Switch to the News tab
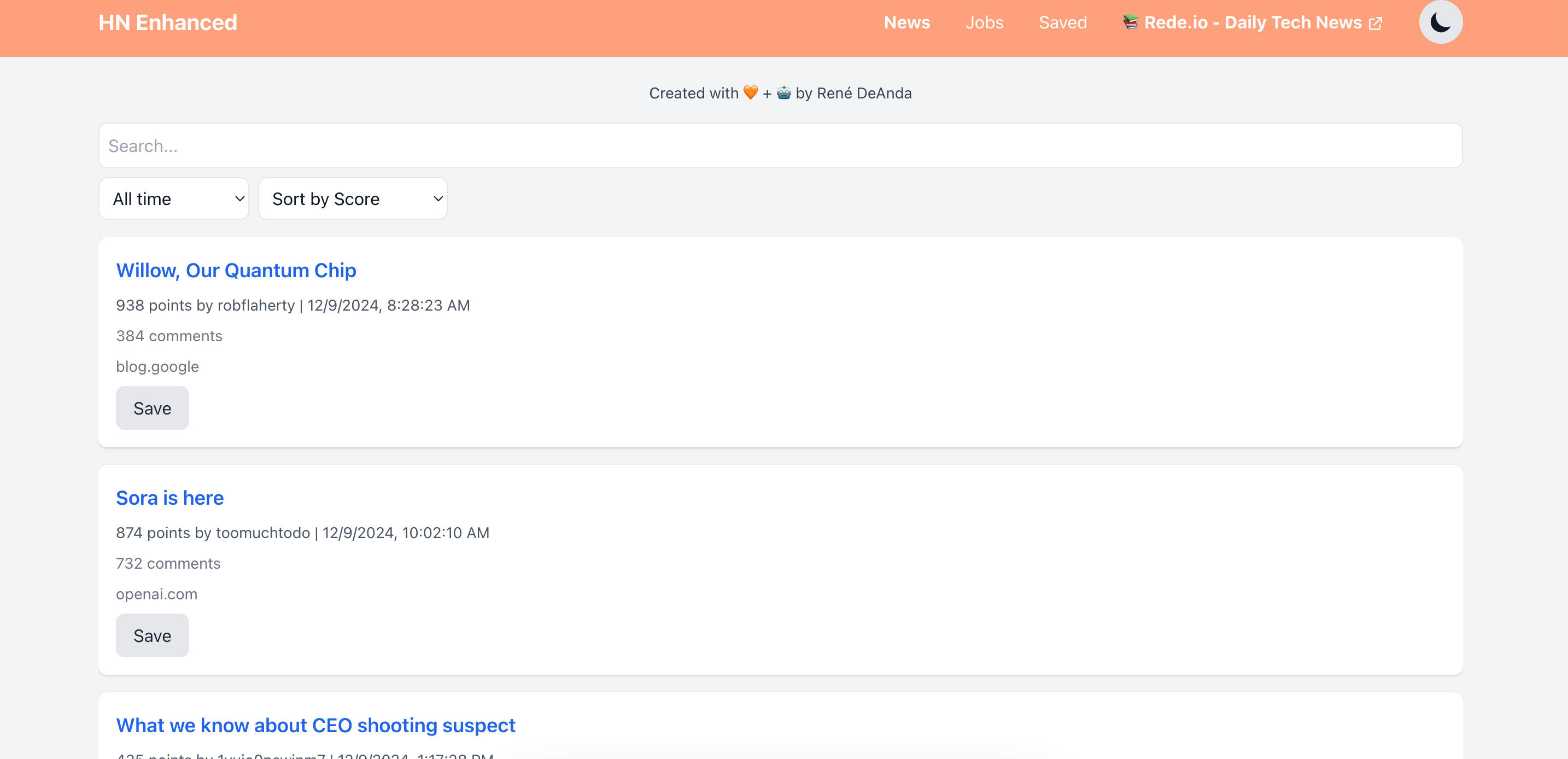The height and width of the screenshot is (759, 1568). point(906,22)
